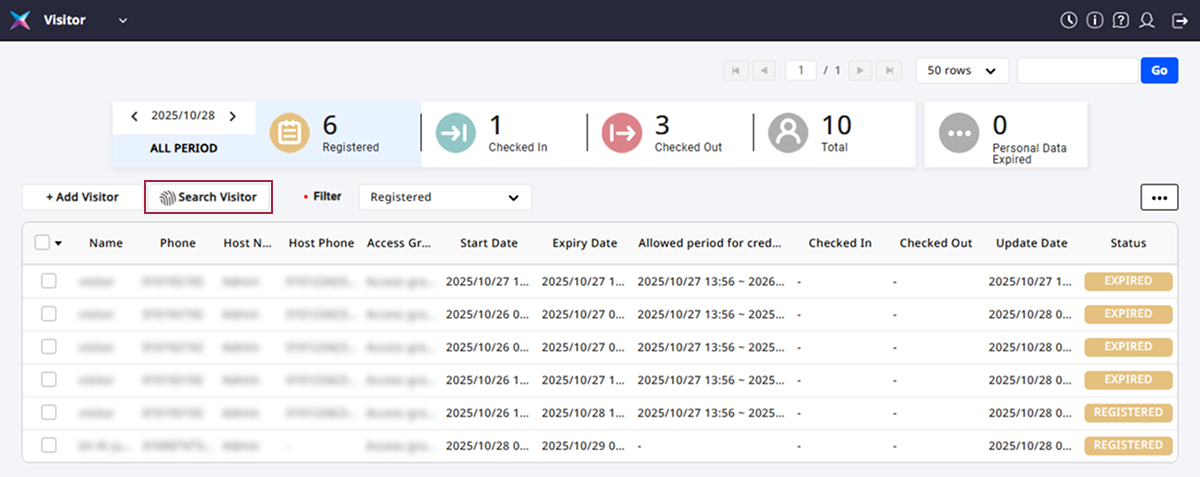Go to next date with right arrow
The width and height of the screenshot is (1200, 477).
point(233,116)
